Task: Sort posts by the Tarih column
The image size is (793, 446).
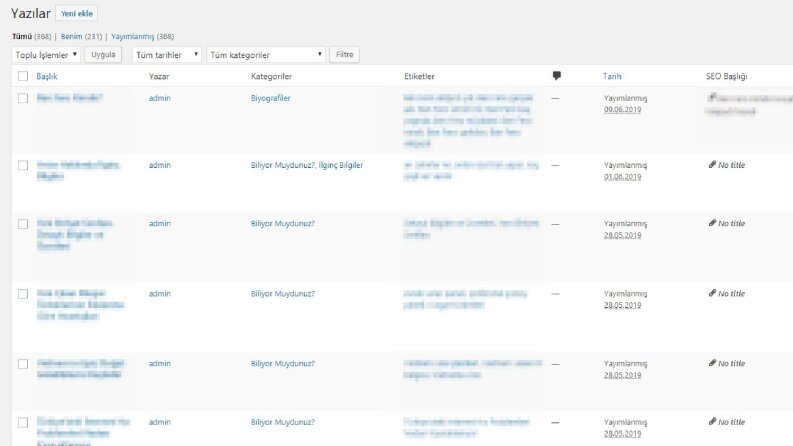Action: click(x=612, y=76)
